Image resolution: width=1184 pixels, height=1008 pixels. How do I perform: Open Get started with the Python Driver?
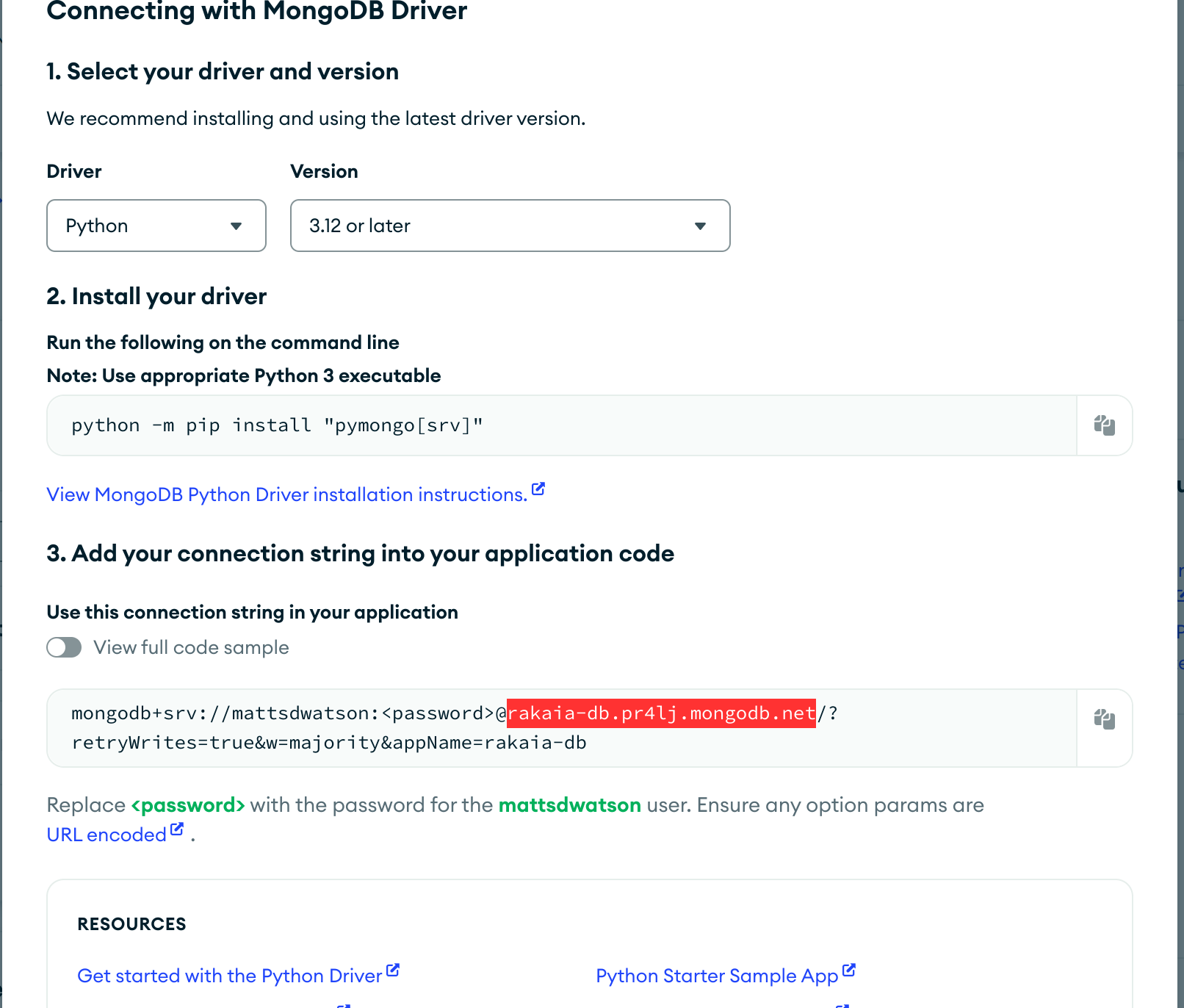pos(229,976)
